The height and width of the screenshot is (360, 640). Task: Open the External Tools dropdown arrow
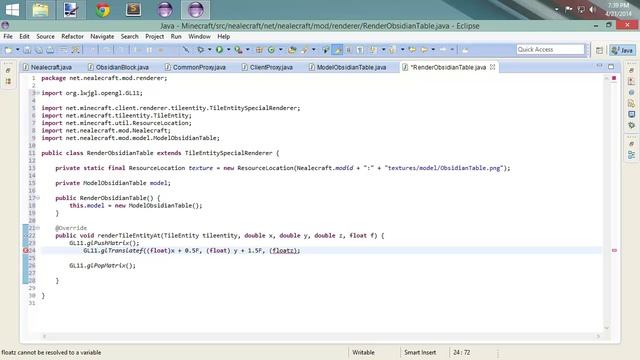point(248,50)
